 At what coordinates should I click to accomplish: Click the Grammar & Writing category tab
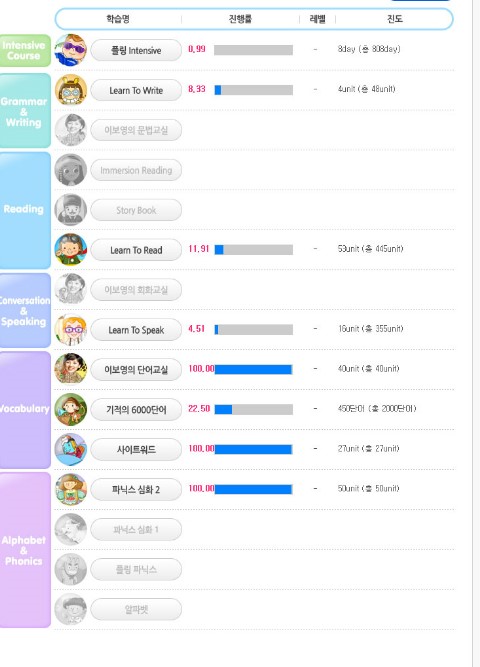coord(25,111)
